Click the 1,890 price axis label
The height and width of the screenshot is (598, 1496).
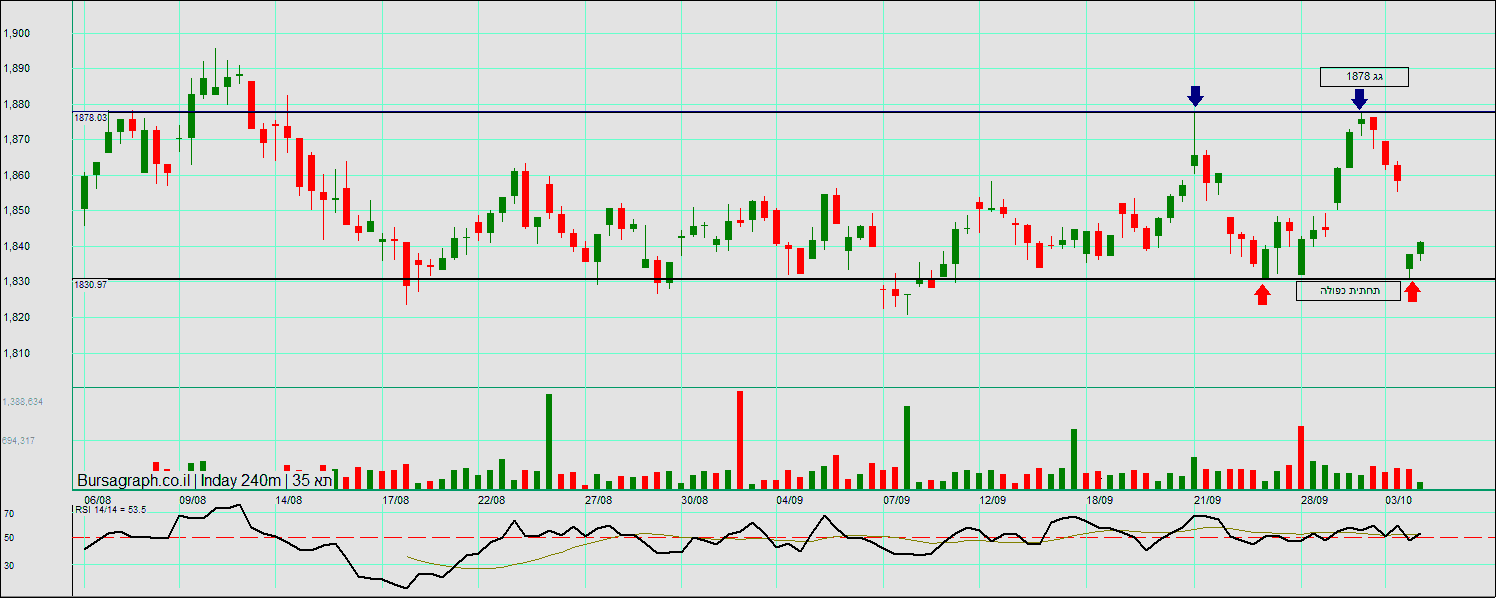18,69
